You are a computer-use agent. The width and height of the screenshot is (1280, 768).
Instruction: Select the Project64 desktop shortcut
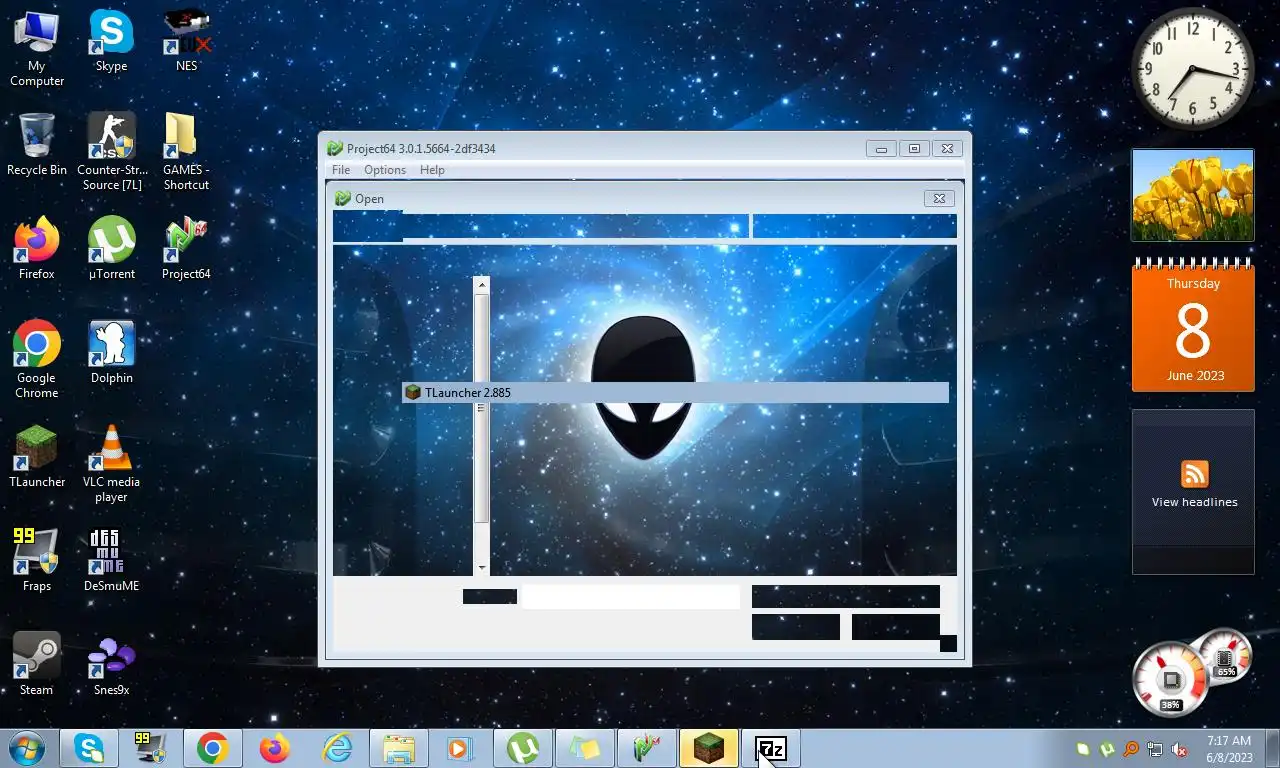(x=186, y=249)
